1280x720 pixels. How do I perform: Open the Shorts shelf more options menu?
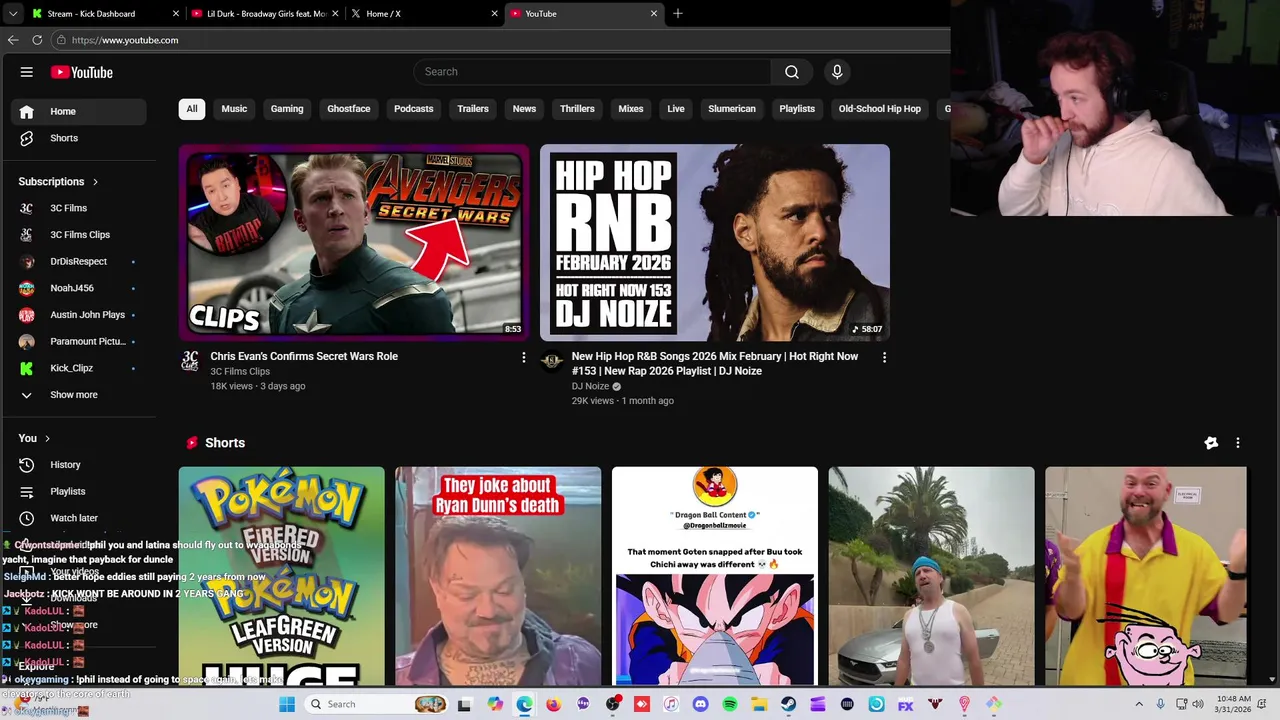pyautogui.click(x=1237, y=443)
